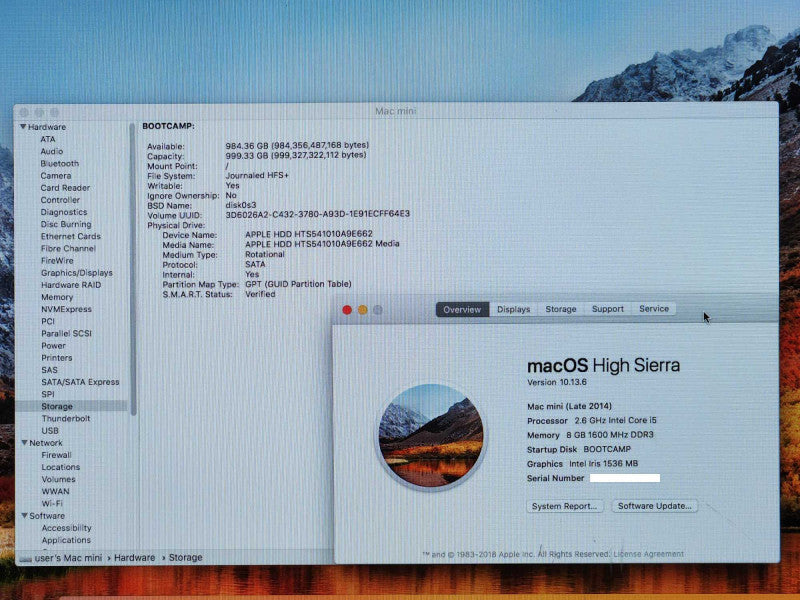Open Volumes under Network
Screen dimensions: 800x600
(58, 479)
